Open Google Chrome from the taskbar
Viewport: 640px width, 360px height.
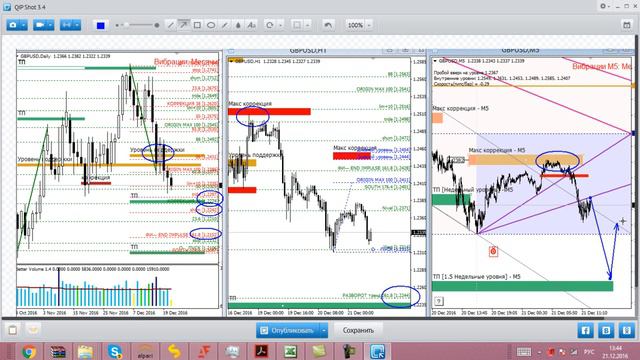coord(29,351)
